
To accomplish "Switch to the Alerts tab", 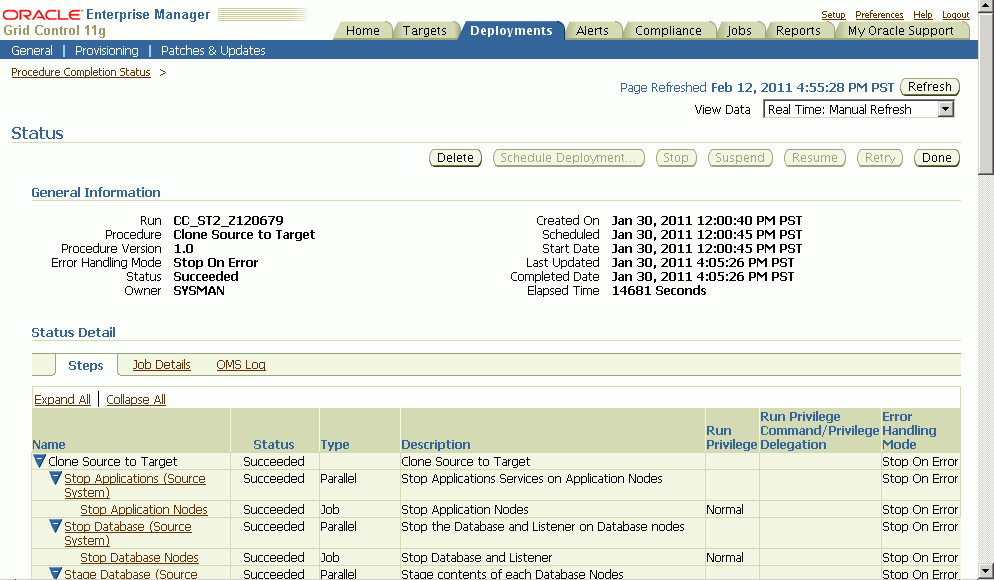I will click(x=592, y=30).
